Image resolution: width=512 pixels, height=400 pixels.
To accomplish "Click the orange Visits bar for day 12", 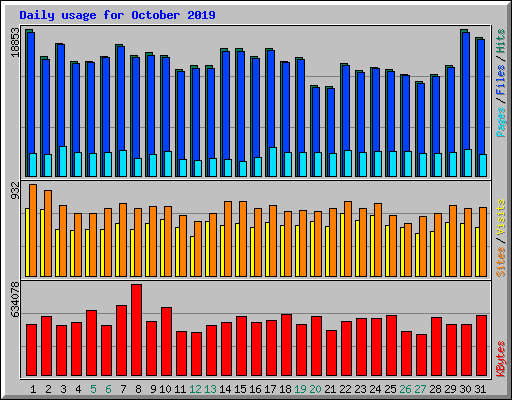I will click(x=198, y=249).
